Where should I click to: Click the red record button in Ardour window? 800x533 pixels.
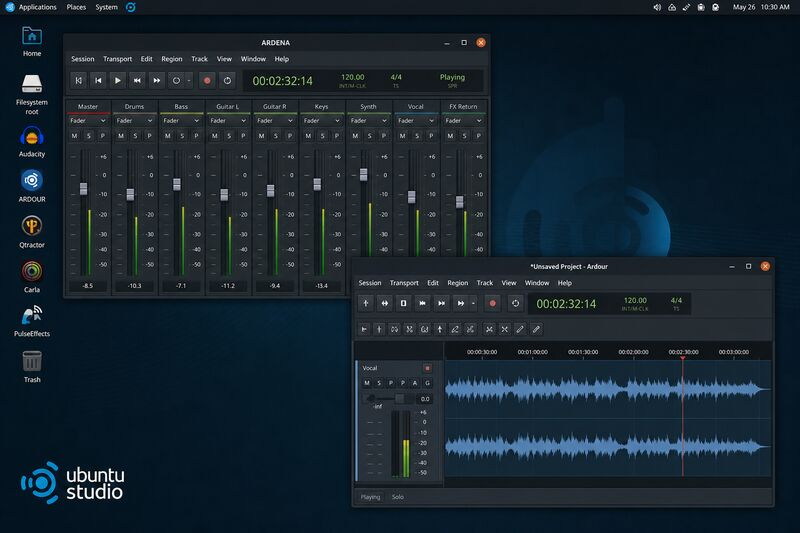coord(492,303)
